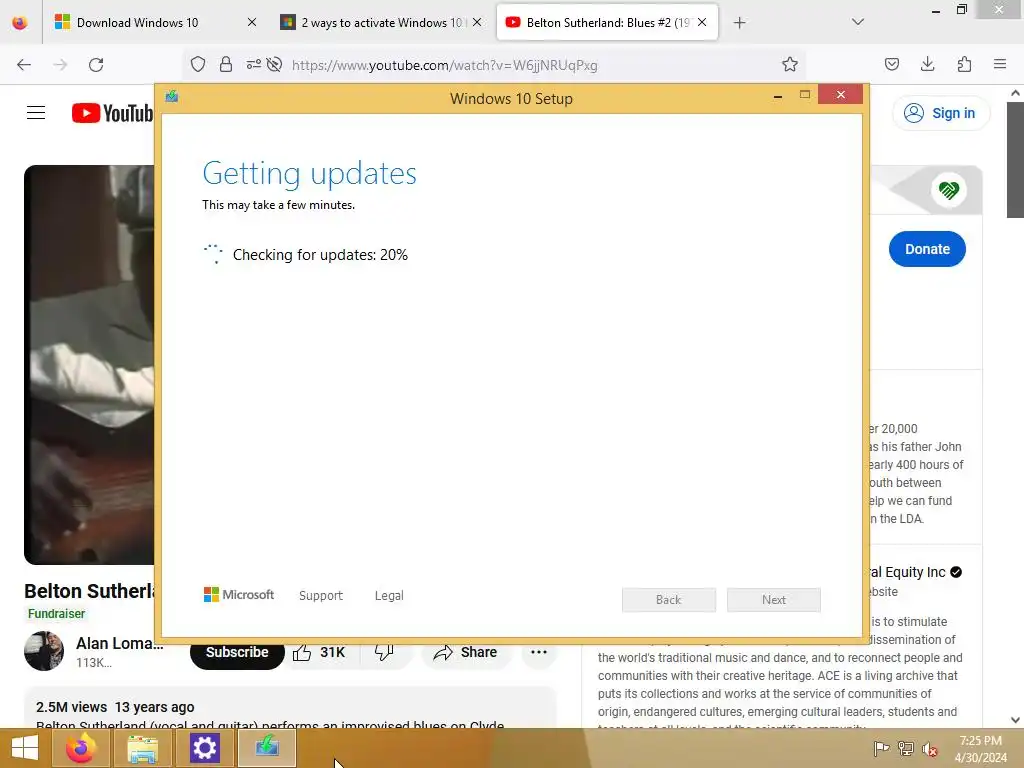Click the muted volume icon in tray

929,748
